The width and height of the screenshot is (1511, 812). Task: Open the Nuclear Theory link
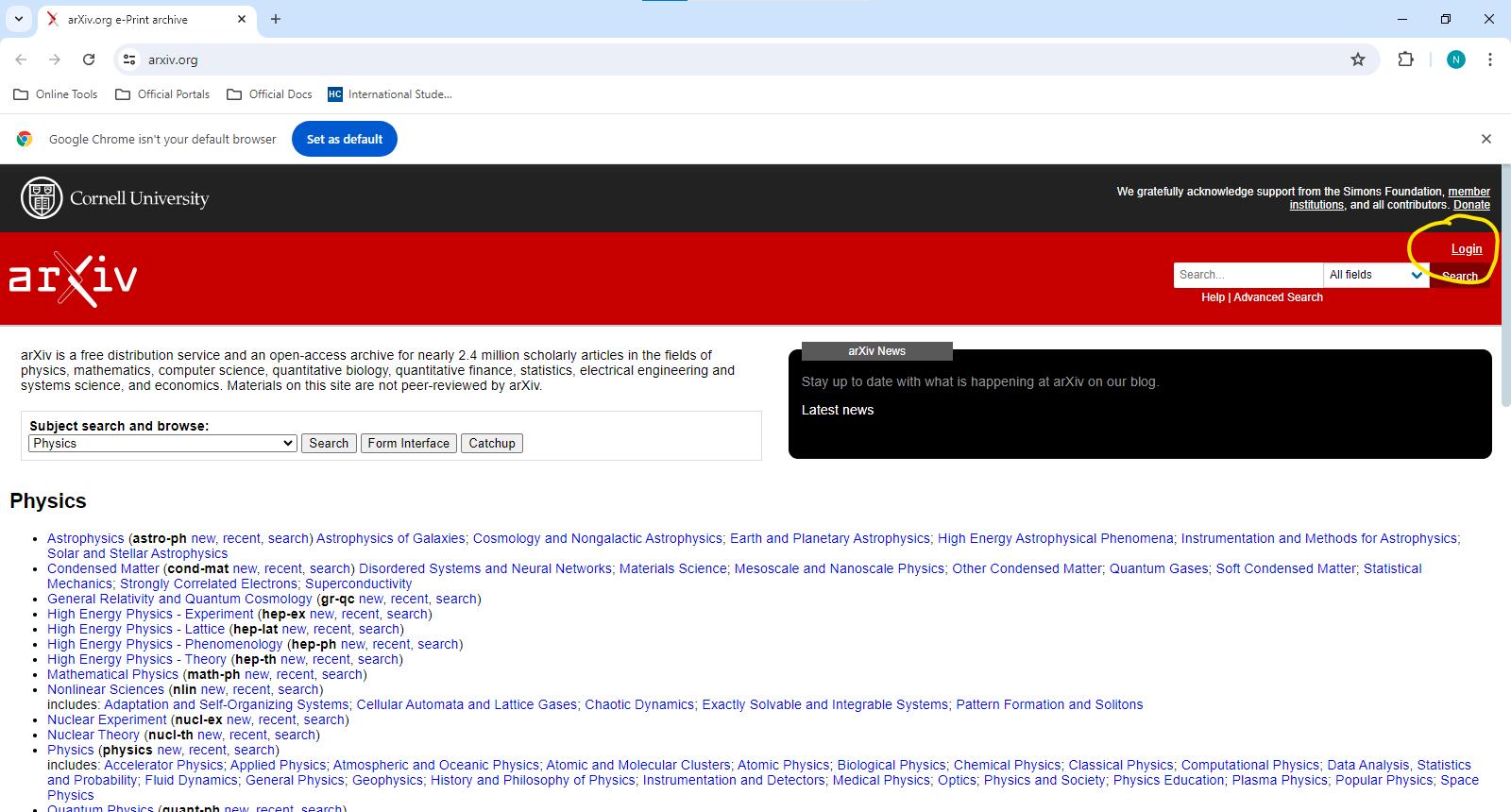point(93,735)
